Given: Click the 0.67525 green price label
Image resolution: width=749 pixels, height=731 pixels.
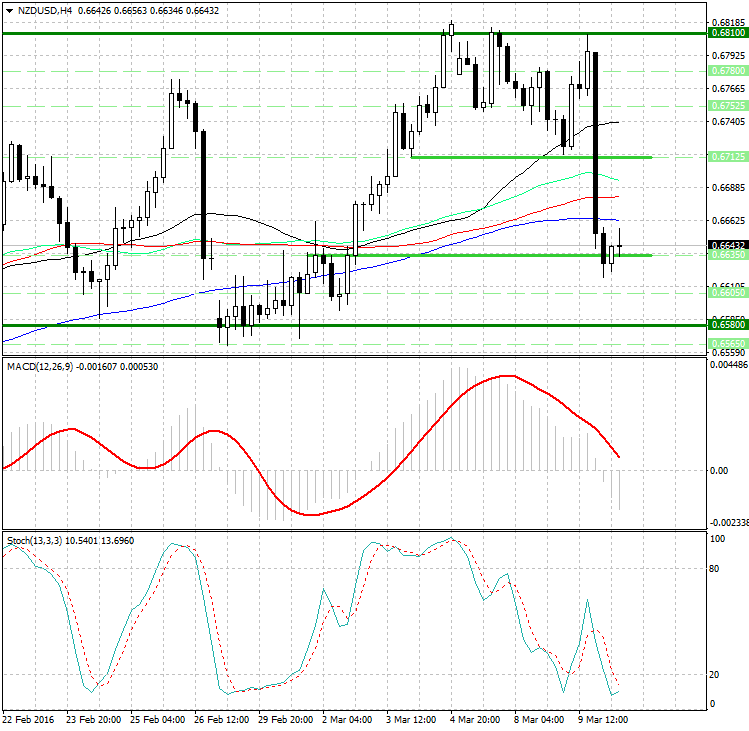Looking at the screenshot, I should tap(727, 105).
